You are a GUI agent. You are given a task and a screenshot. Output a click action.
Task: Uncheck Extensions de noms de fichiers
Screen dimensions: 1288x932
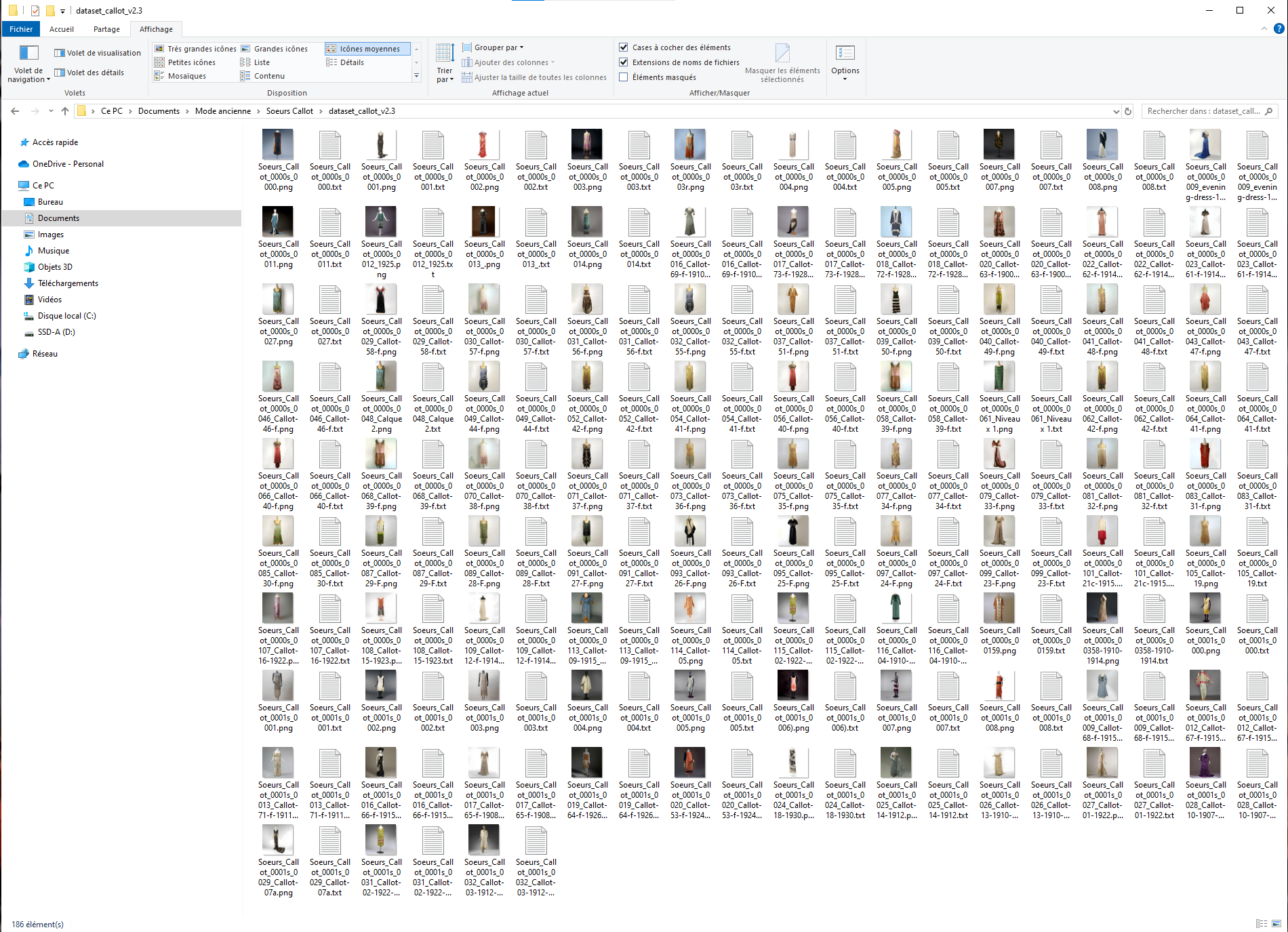point(624,62)
